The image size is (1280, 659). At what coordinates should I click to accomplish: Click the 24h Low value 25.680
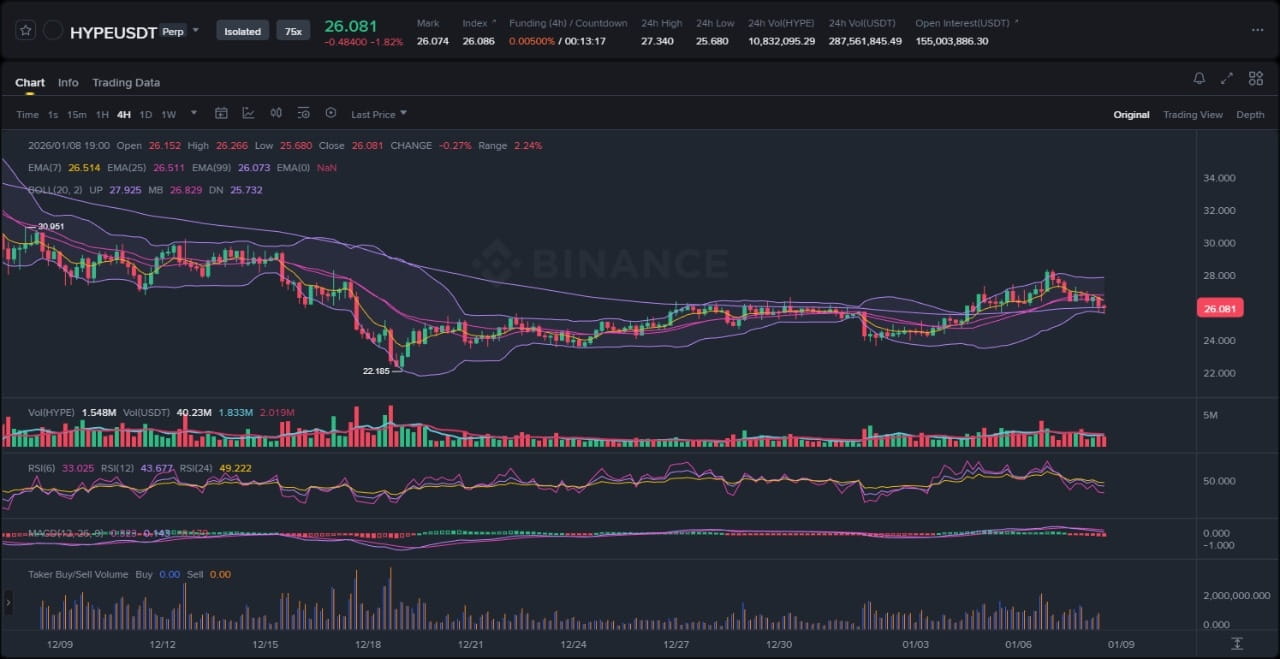[x=713, y=41]
